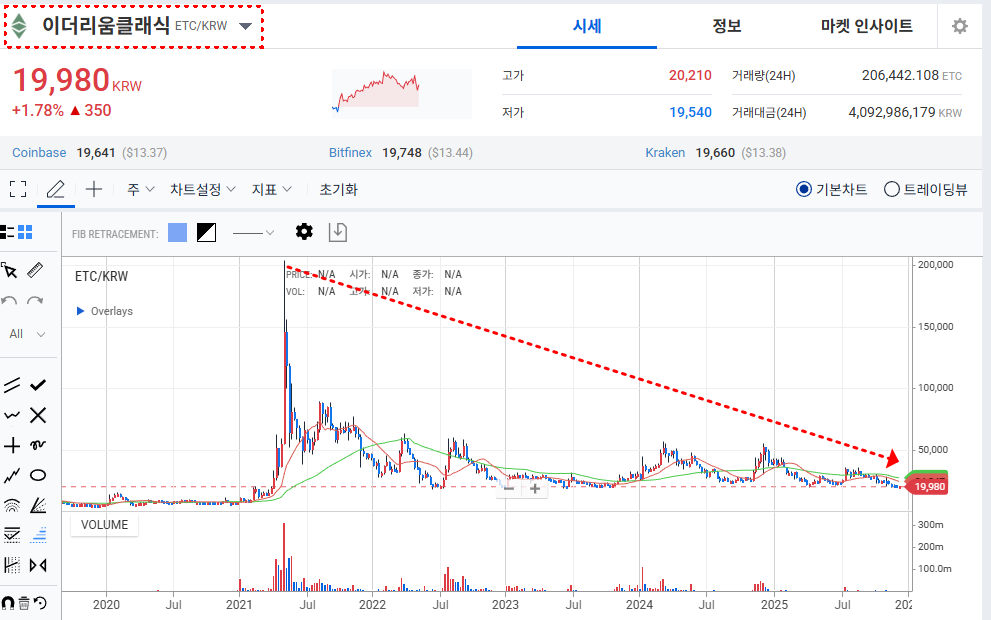Viewport: 991px width, 620px height.
Task: Click the fullscreen expand icon
Action: [17, 189]
